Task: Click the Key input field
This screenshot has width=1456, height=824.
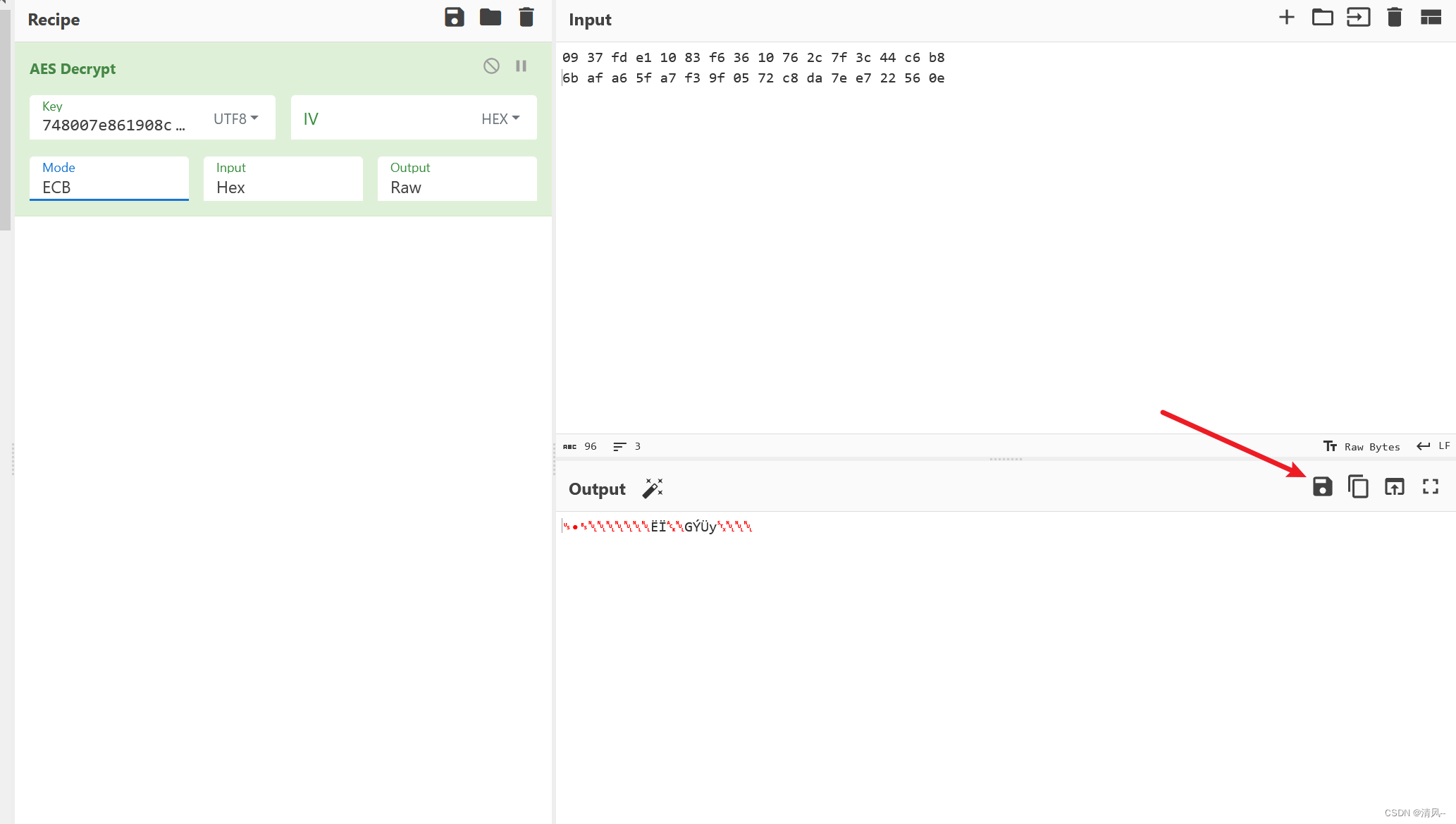Action: 117,118
